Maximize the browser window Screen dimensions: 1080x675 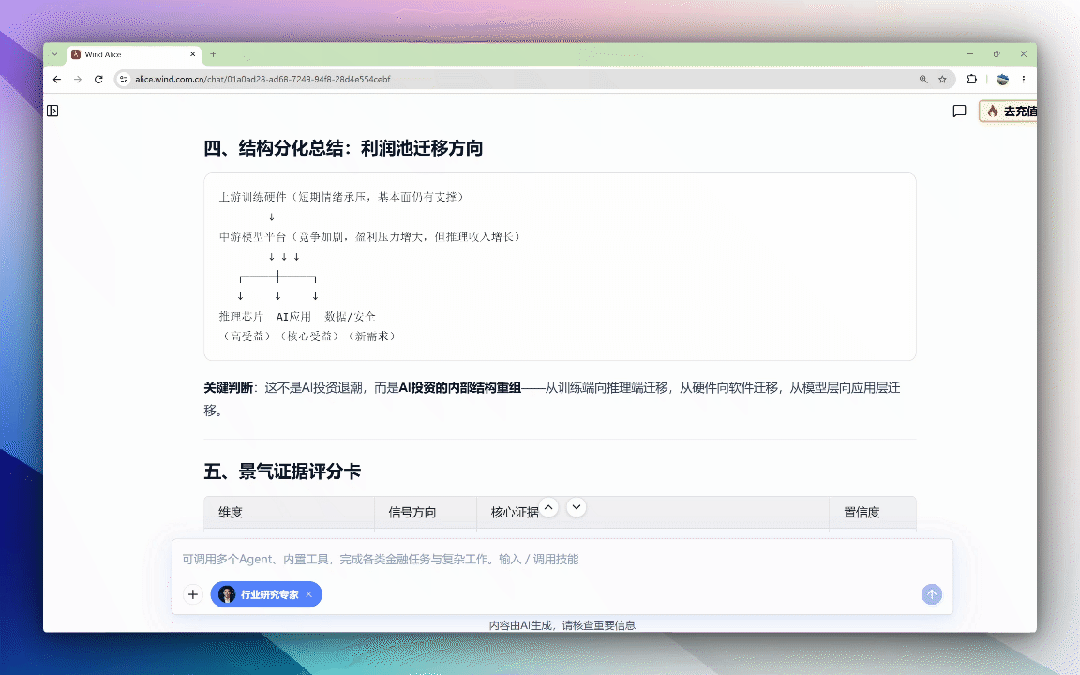[x=997, y=54]
